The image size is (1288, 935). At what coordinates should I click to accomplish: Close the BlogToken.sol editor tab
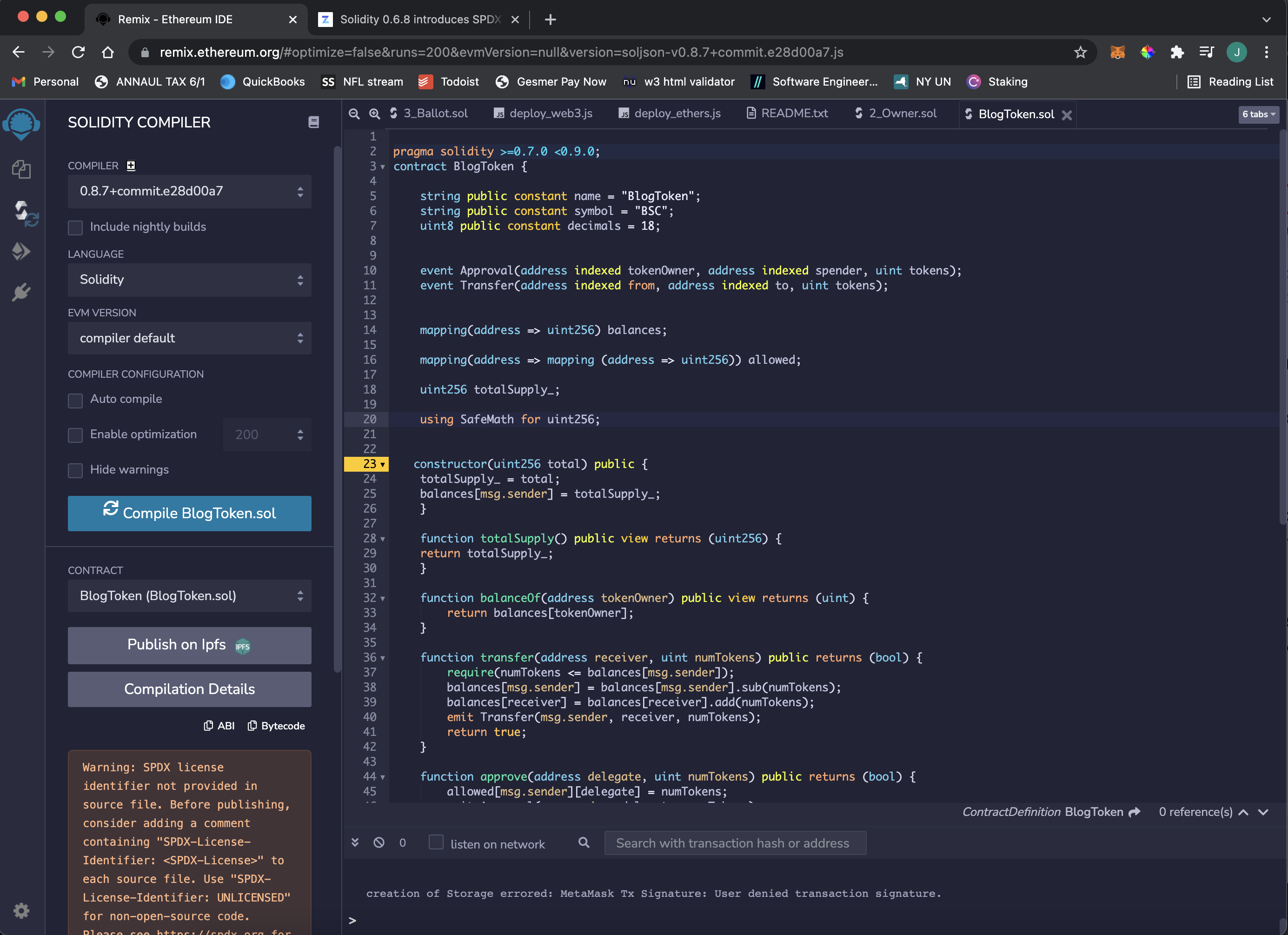point(1067,115)
